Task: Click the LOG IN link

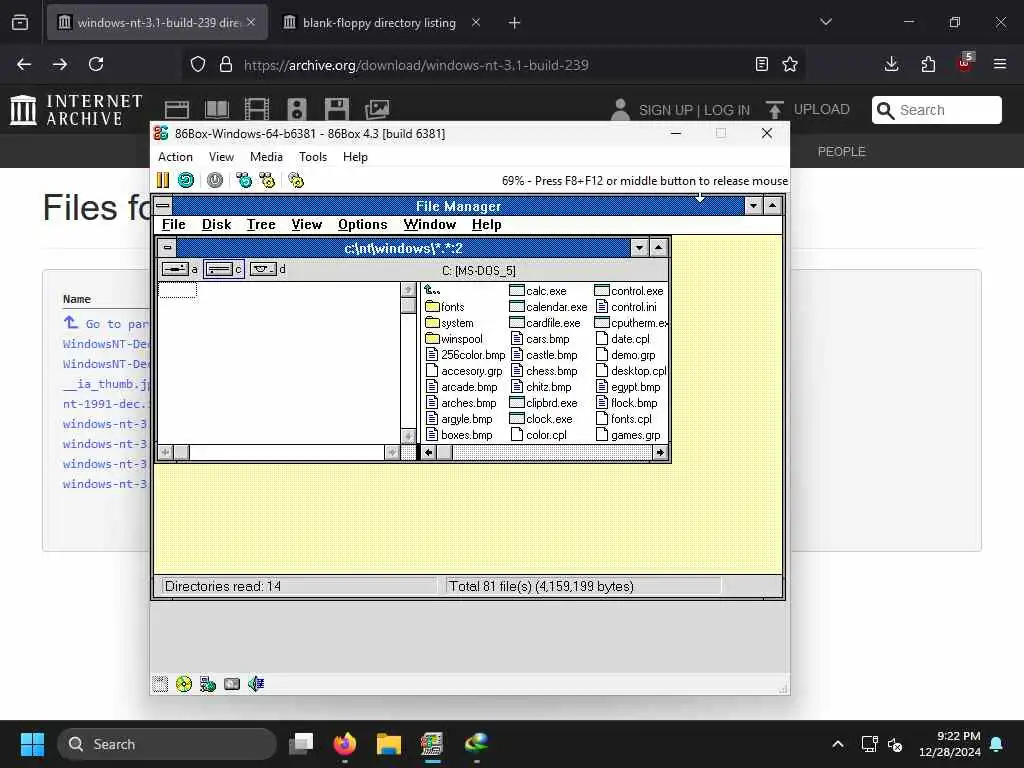Action: coord(727,110)
